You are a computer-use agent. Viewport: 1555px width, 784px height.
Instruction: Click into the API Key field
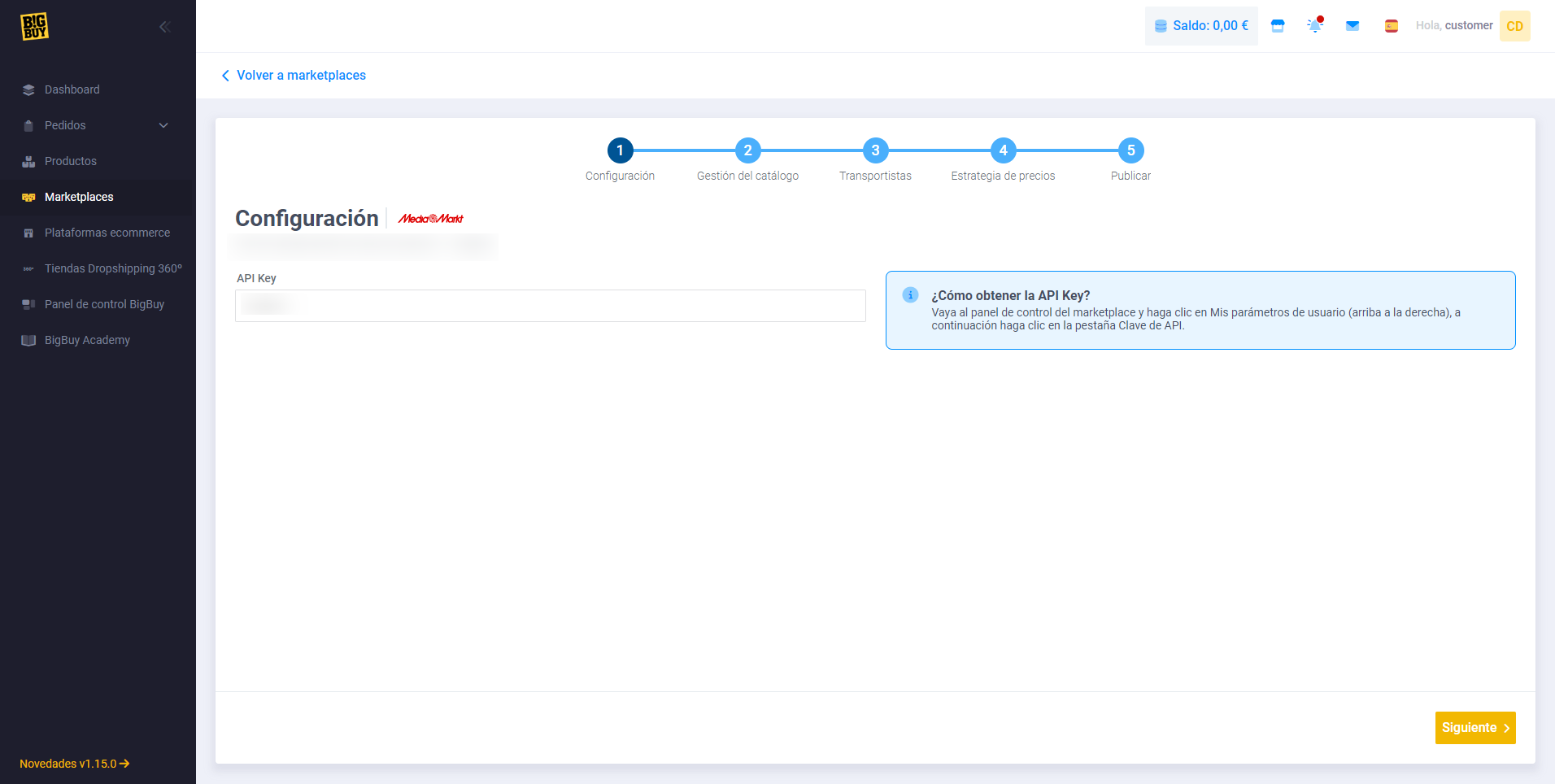pyautogui.click(x=550, y=306)
